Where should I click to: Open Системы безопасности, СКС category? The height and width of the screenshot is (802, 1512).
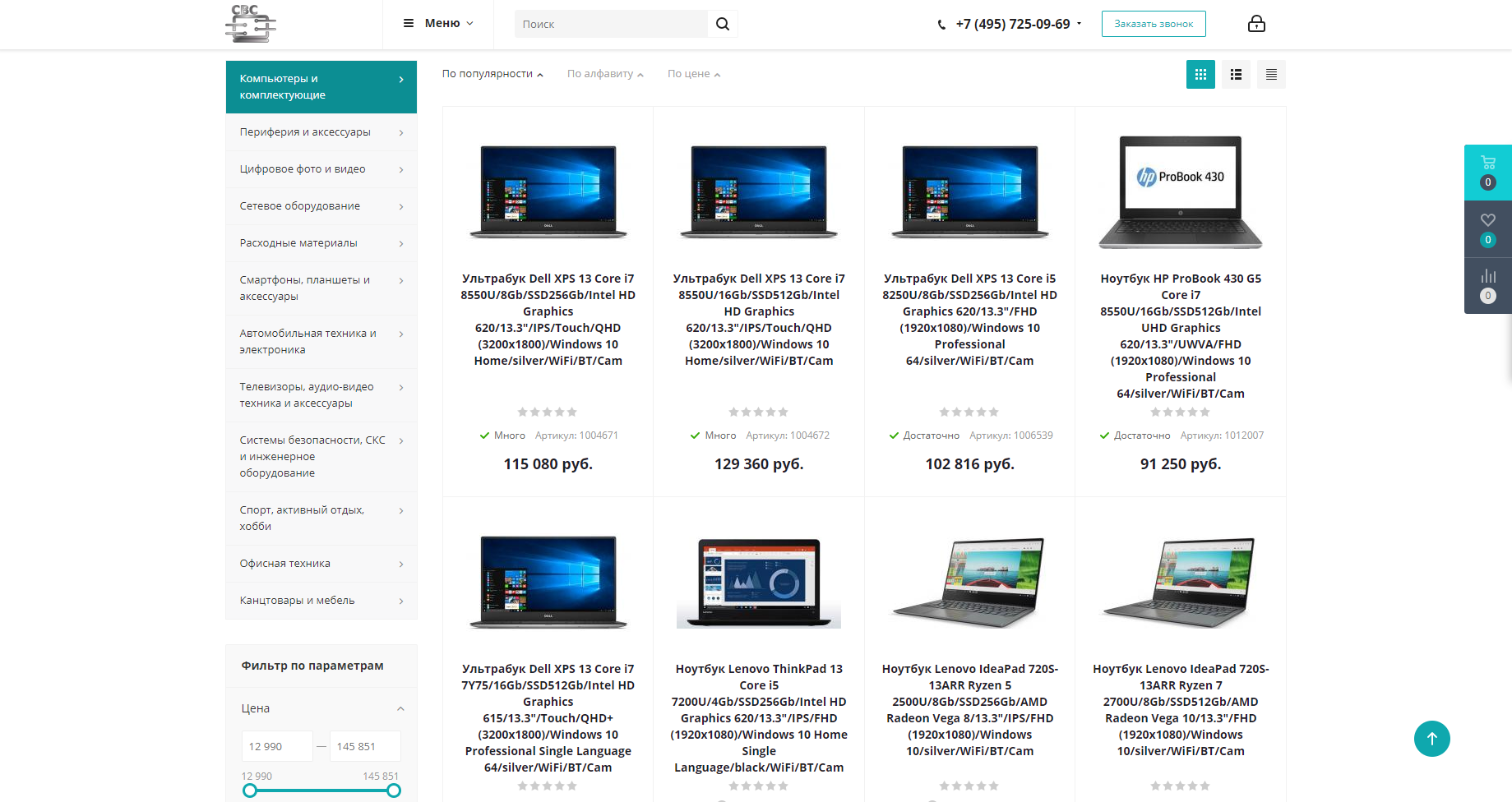pyautogui.click(x=321, y=457)
